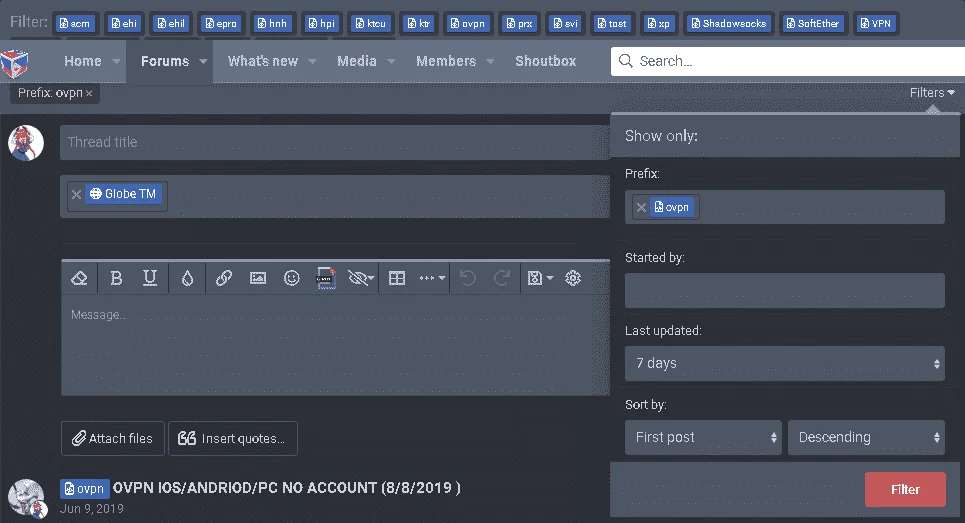Filter by Shadowsocks prefix
The image size is (965, 523).
coord(729,23)
